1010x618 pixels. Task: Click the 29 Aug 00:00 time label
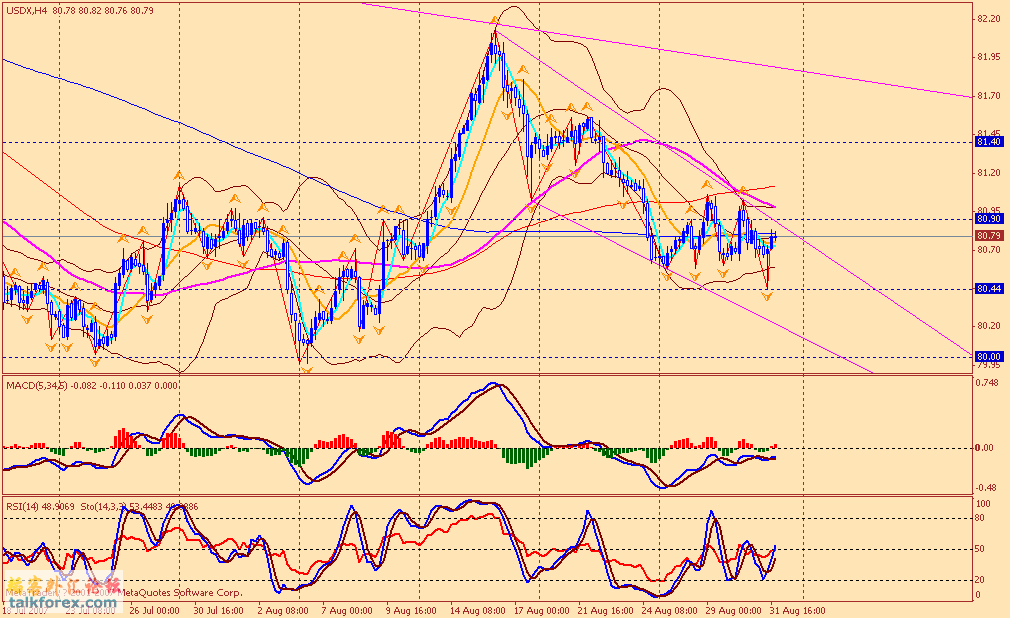[734, 610]
